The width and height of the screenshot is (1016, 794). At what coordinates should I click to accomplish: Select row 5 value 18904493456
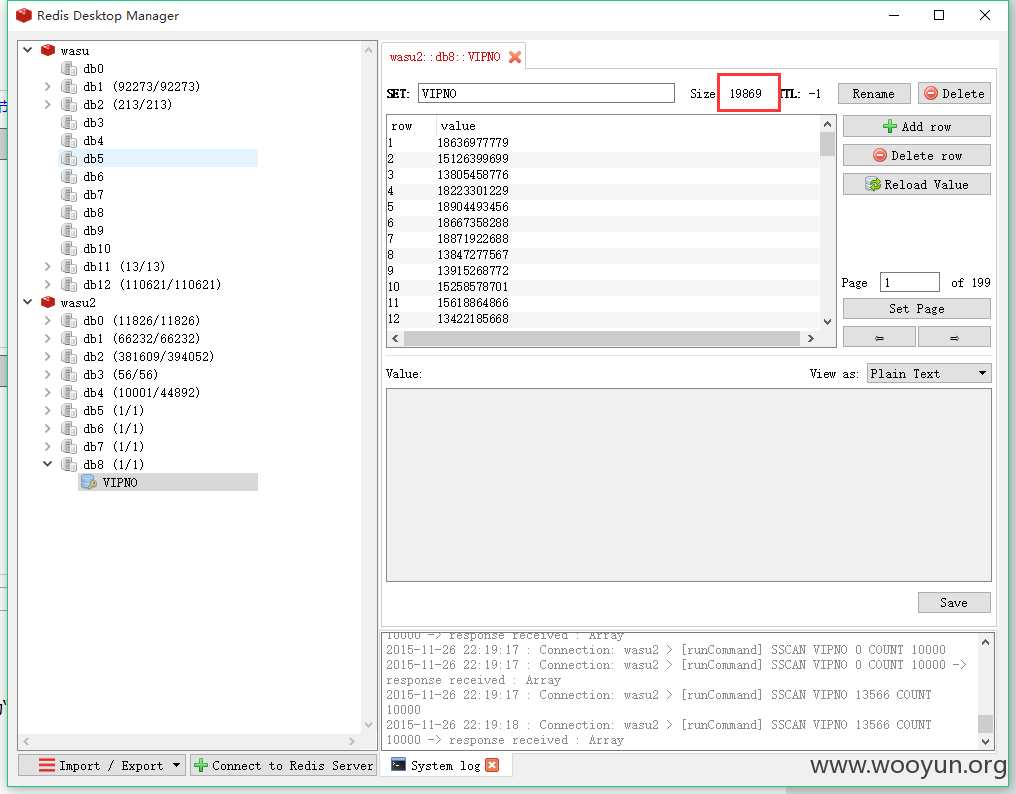click(x=472, y=207)
